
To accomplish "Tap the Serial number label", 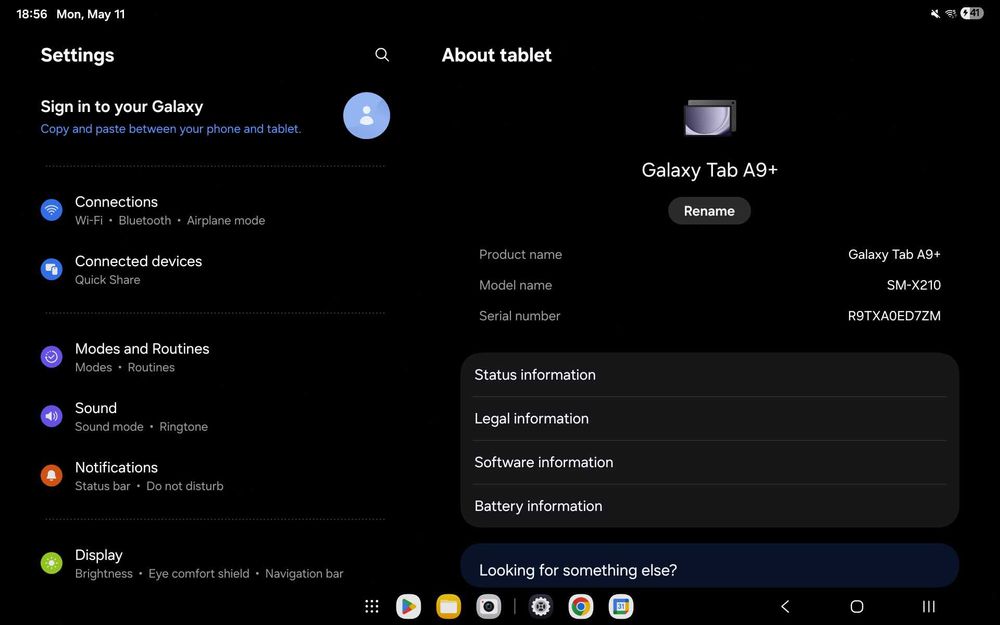I will [519, 316].
